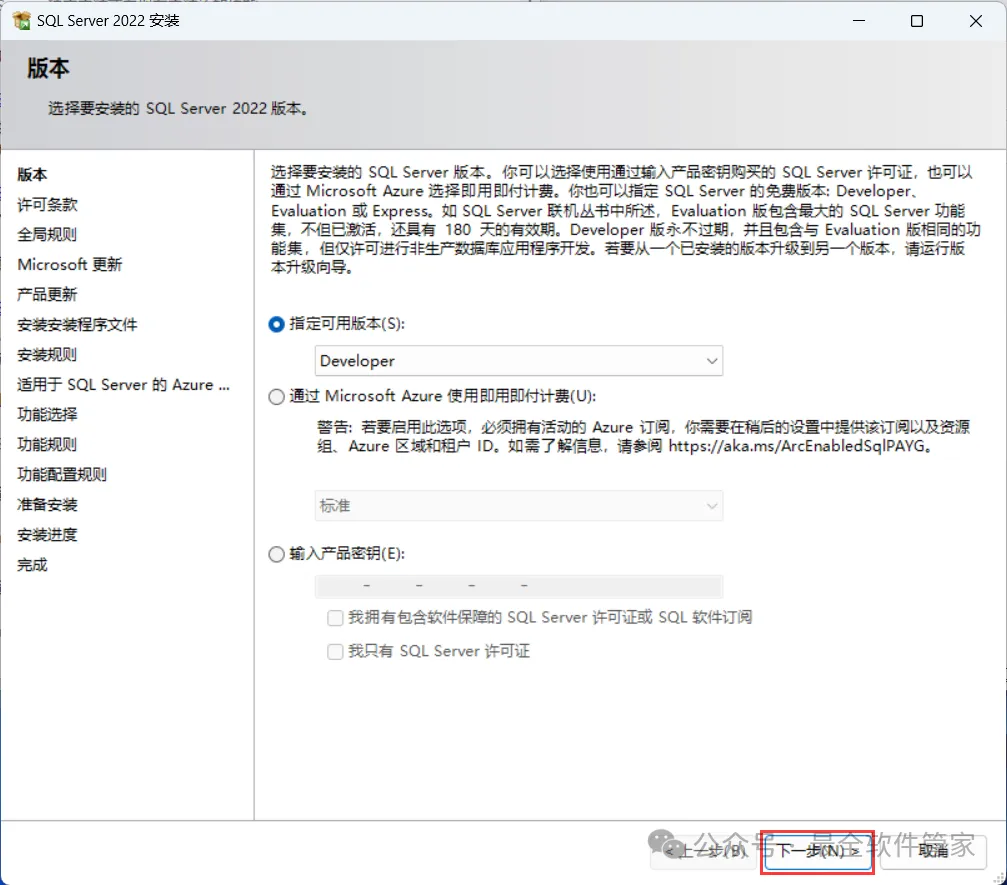Click 准备安装 in the step list
The image size is (1007, 885).
(47, 505)
